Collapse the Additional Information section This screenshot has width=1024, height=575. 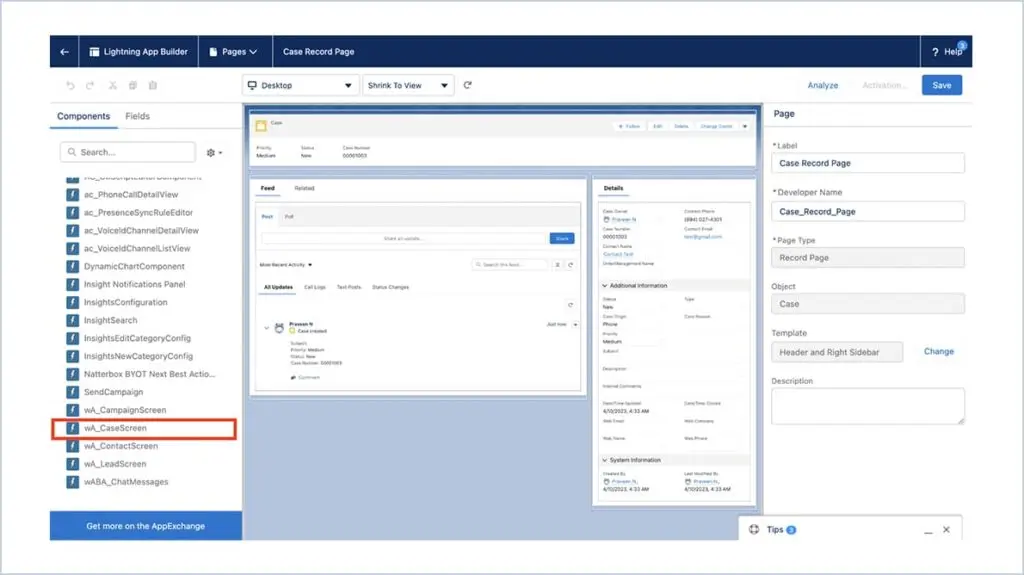point(605,286)
